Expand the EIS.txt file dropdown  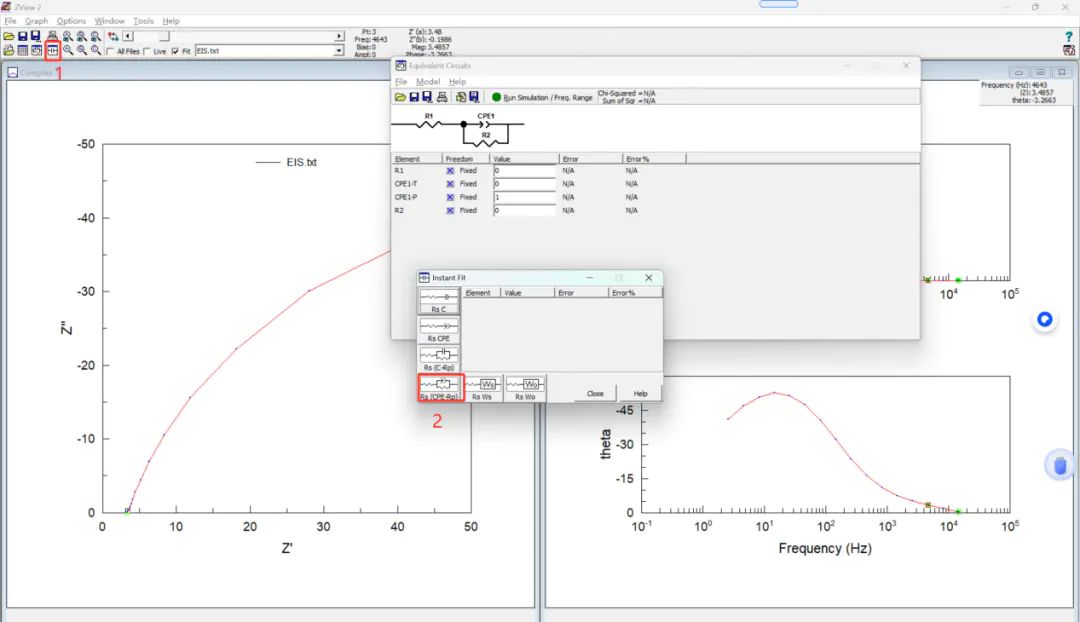tap(338, 50)
